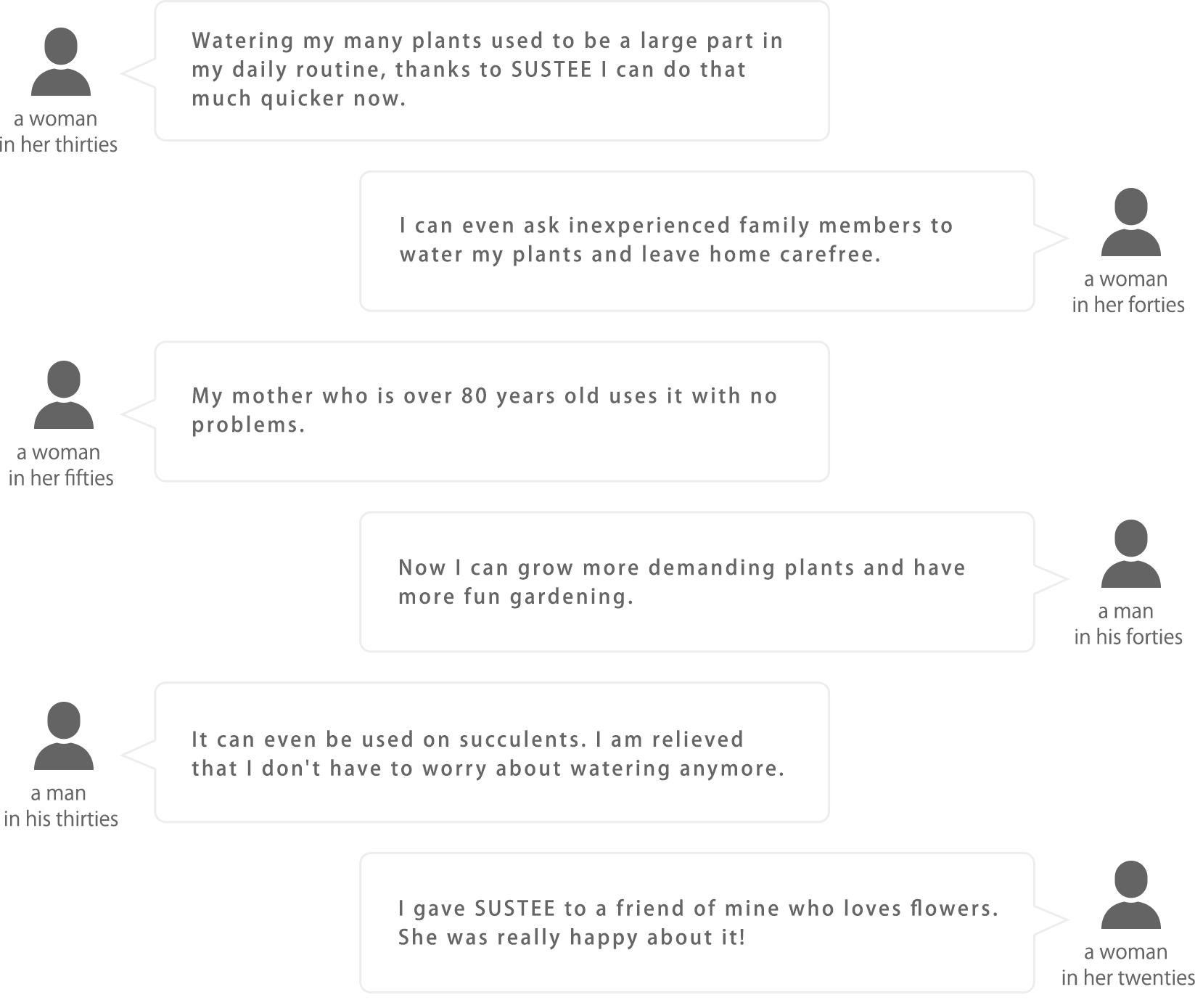
Task: Click the 'a man in his forties' label
Action: pyautogui.click(x=1128, y=623)
